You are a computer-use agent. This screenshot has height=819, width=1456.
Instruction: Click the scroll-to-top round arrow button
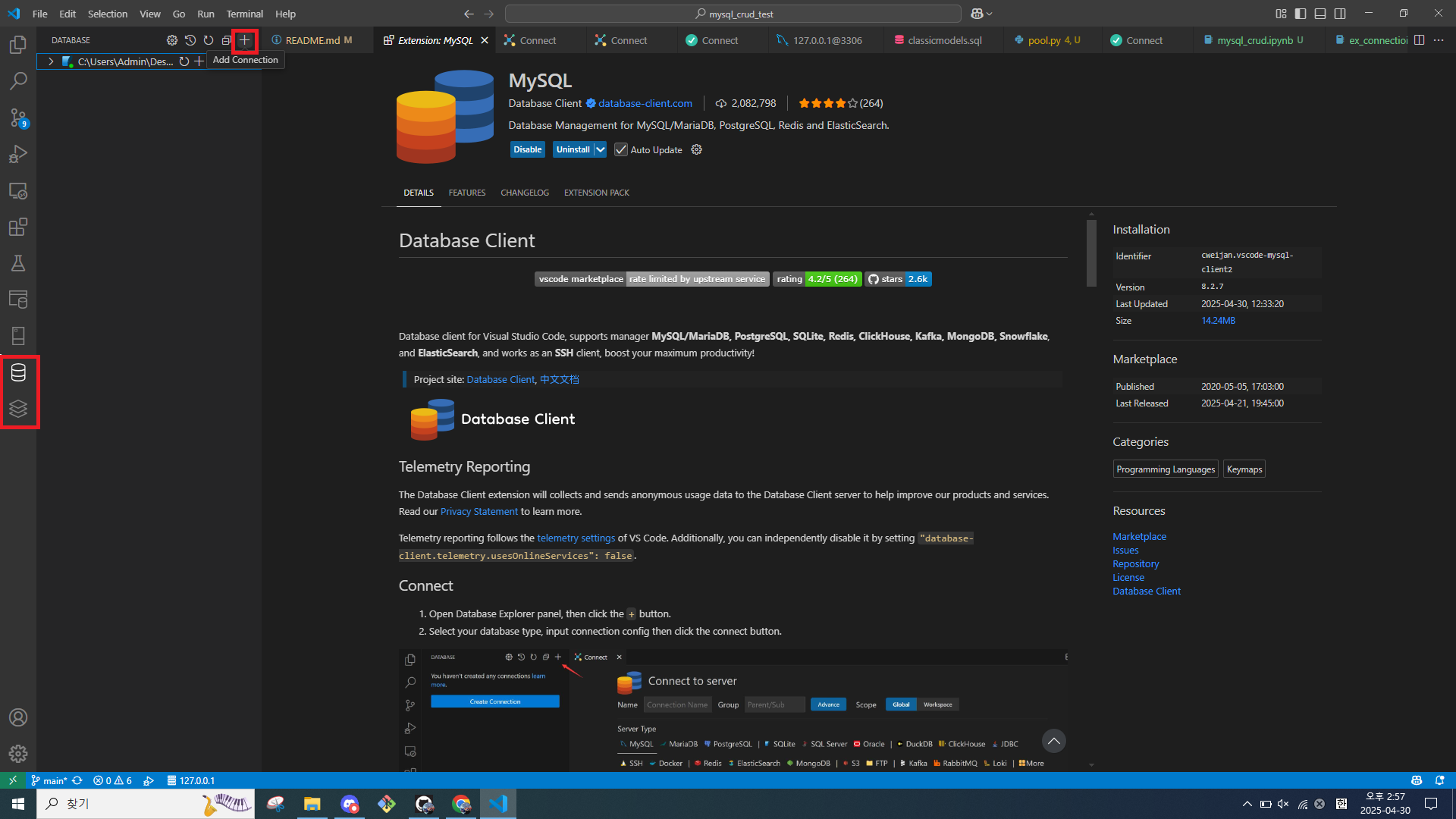pyautogui.click(x=1053, y=741)
